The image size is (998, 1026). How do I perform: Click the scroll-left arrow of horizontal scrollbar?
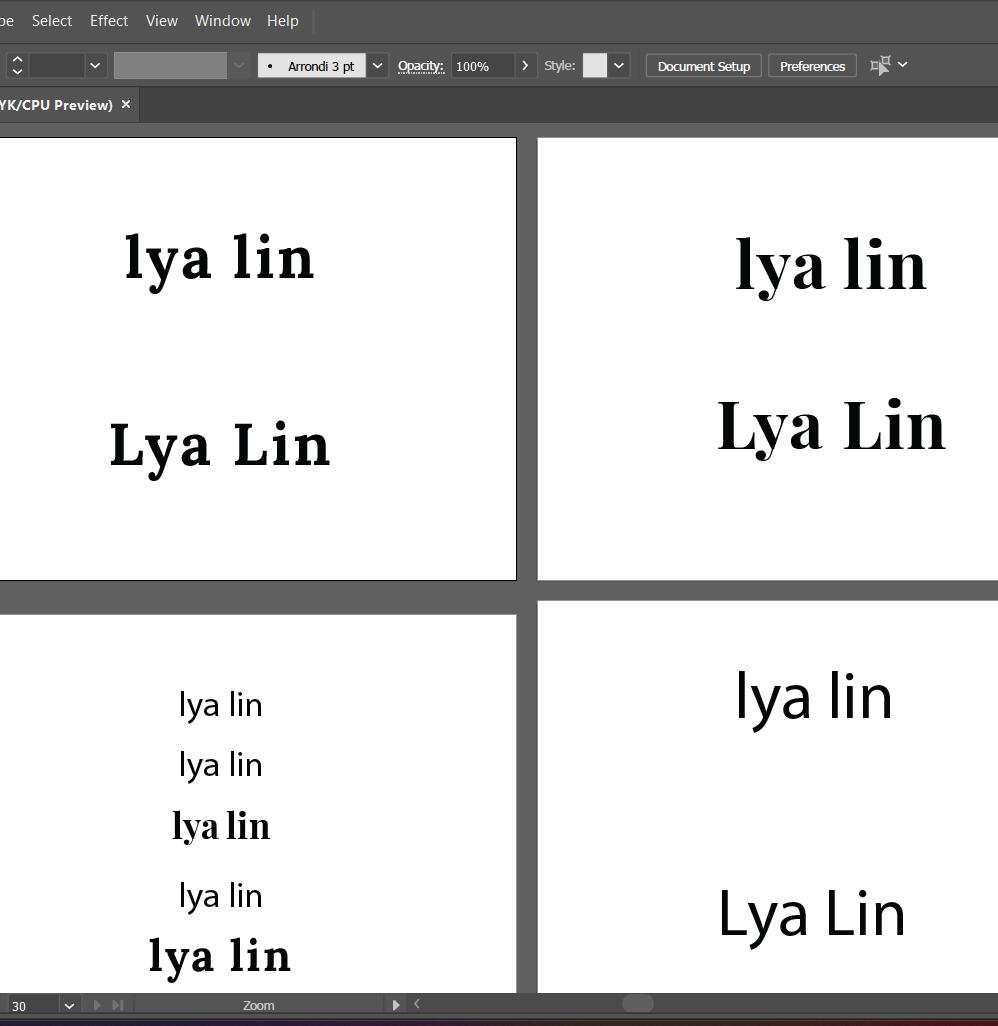point(417,1005)
